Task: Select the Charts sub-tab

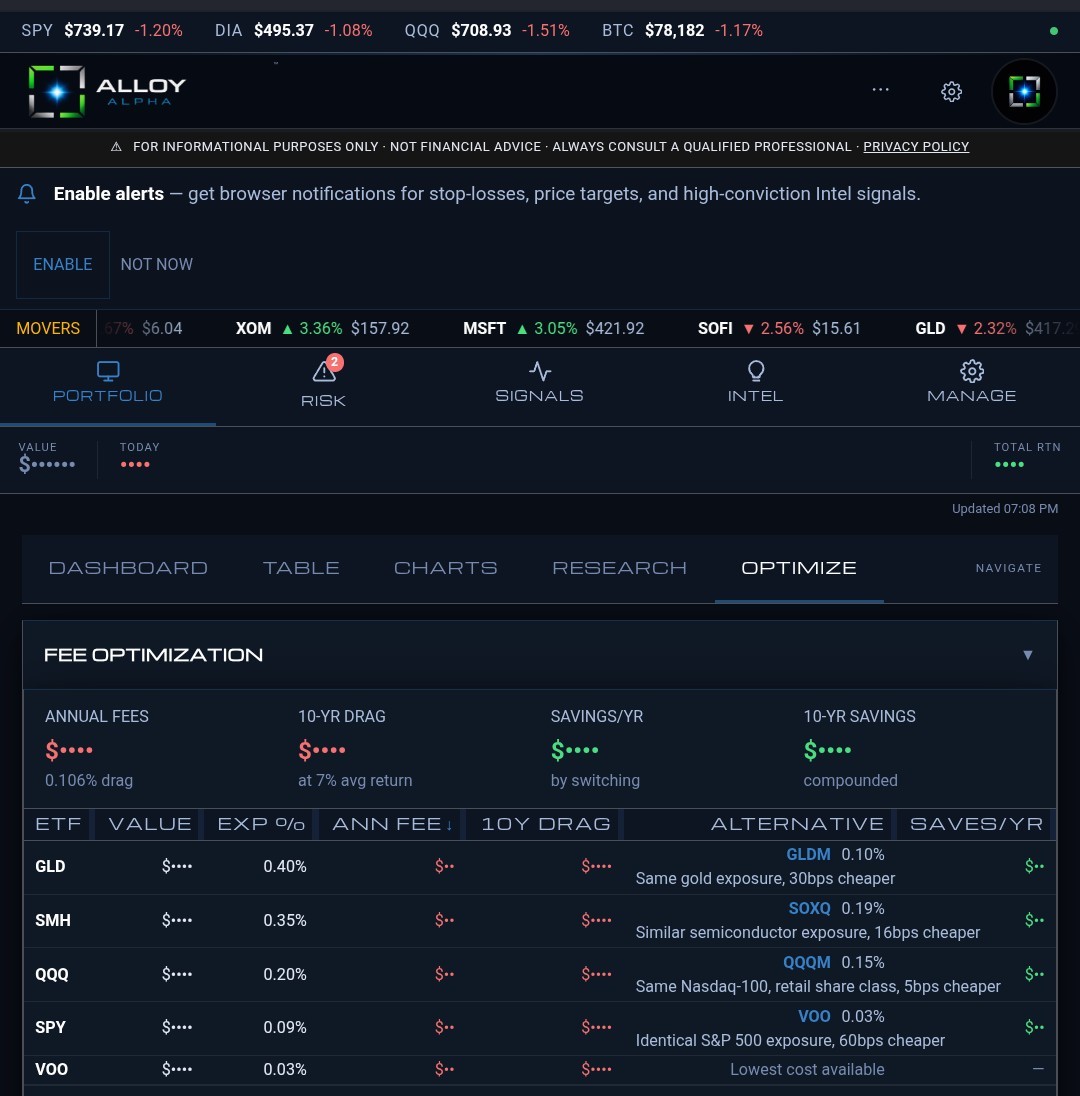Action: (x=445, y=568)
